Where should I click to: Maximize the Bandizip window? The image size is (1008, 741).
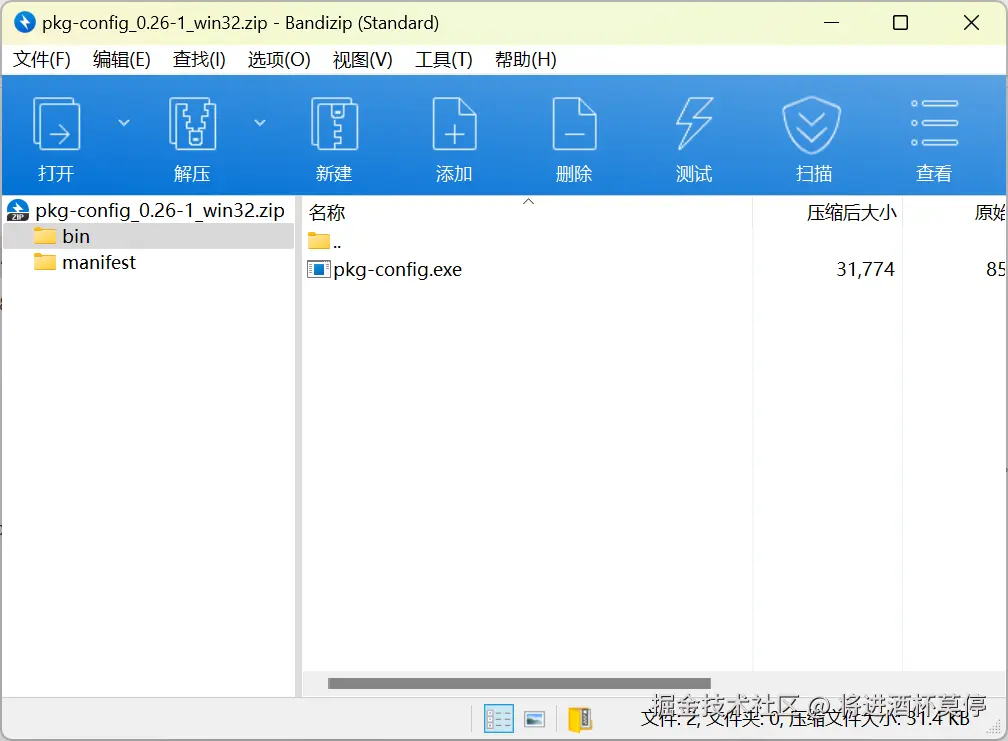click(x=901, y=22)
